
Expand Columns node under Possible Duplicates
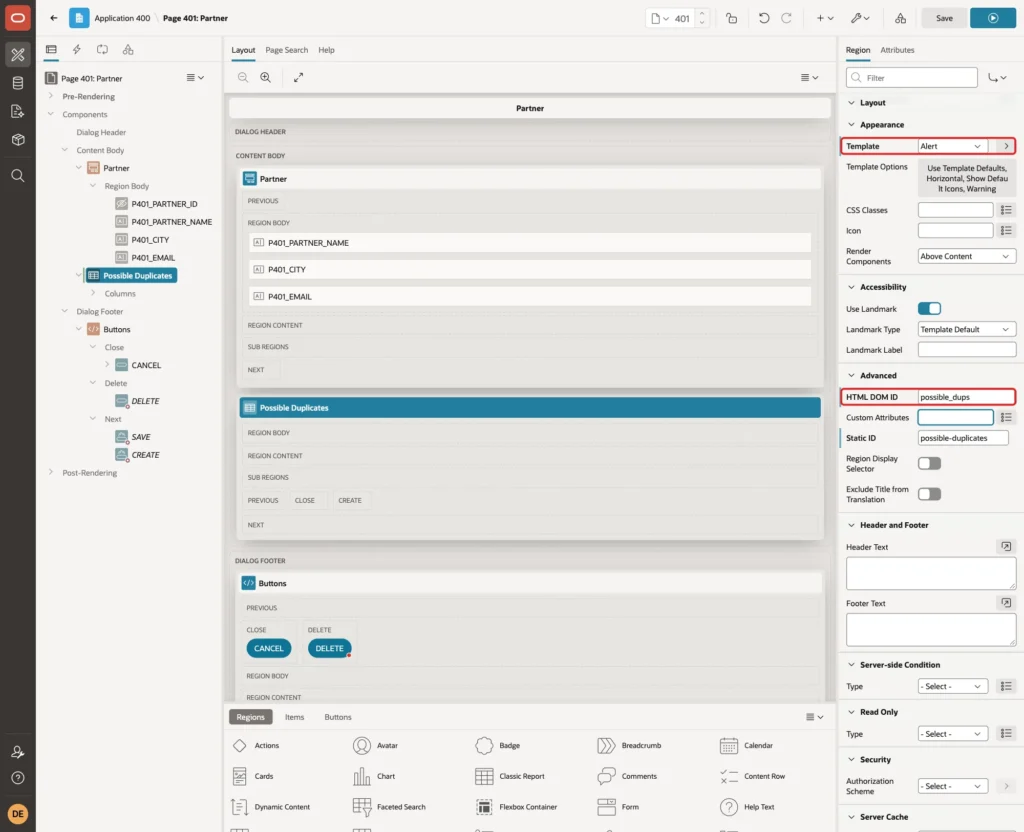tap(93, 293)
